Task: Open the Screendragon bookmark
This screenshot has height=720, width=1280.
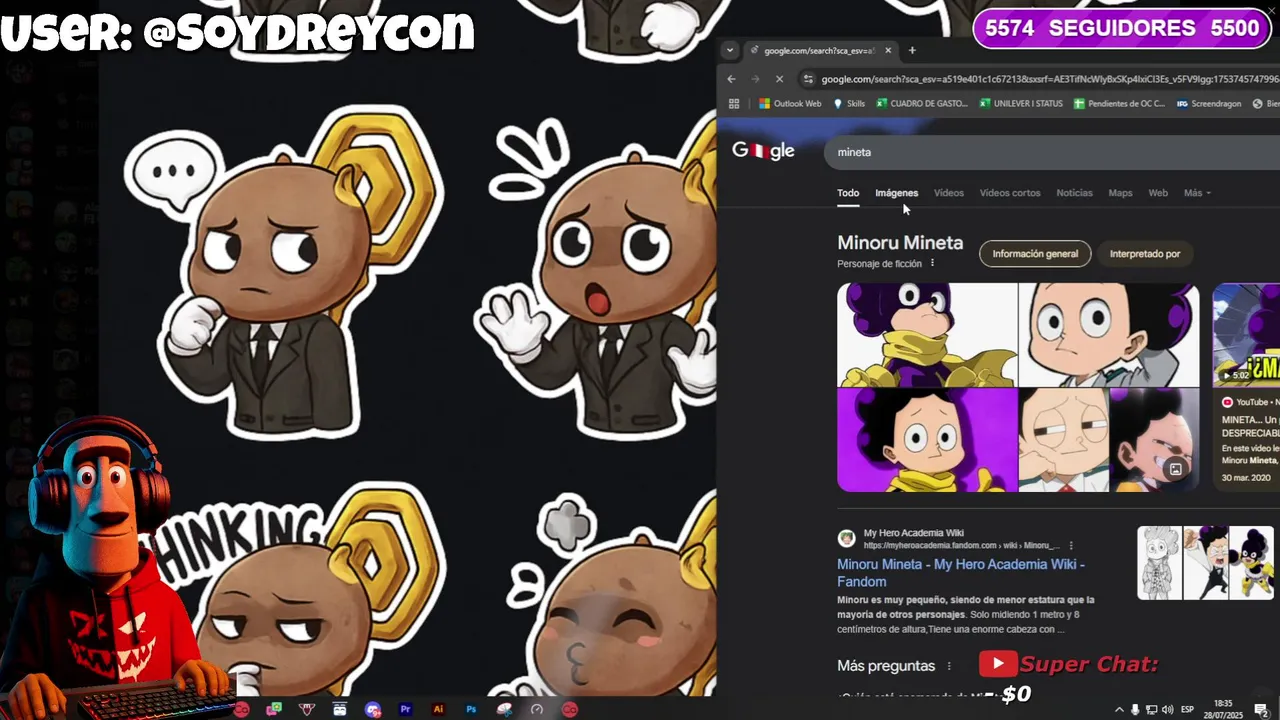Action: [x=1209, y=103]
